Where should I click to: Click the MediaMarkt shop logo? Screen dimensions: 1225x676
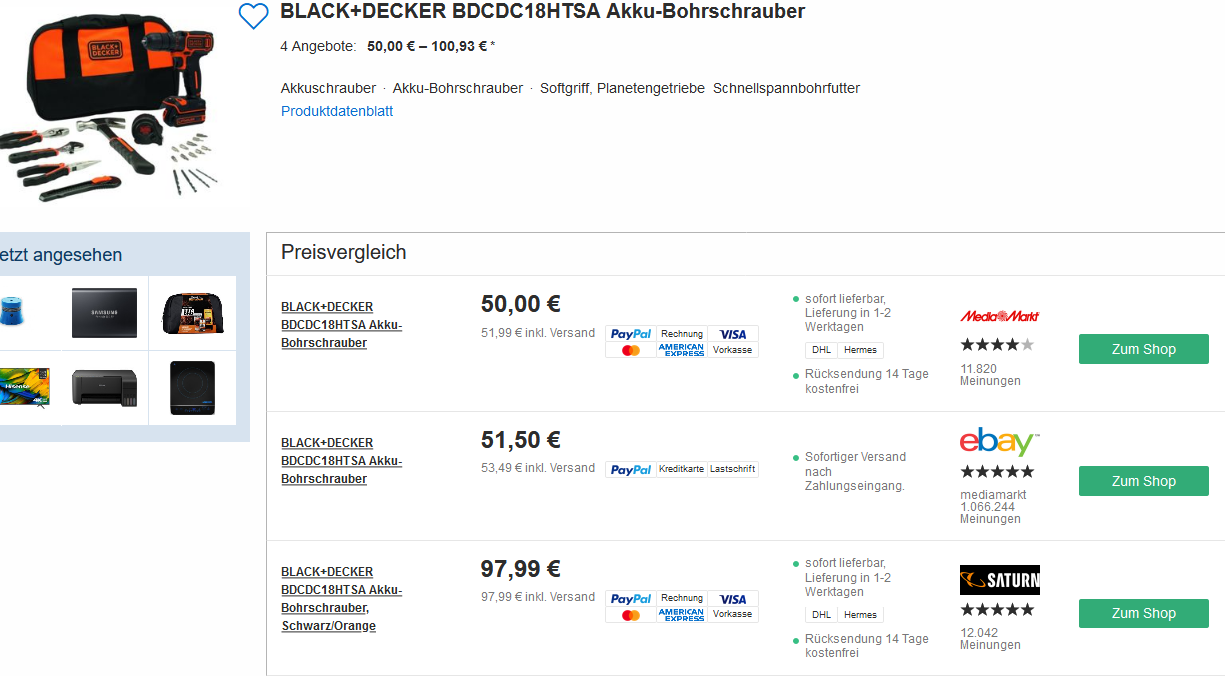coord(999,316)
